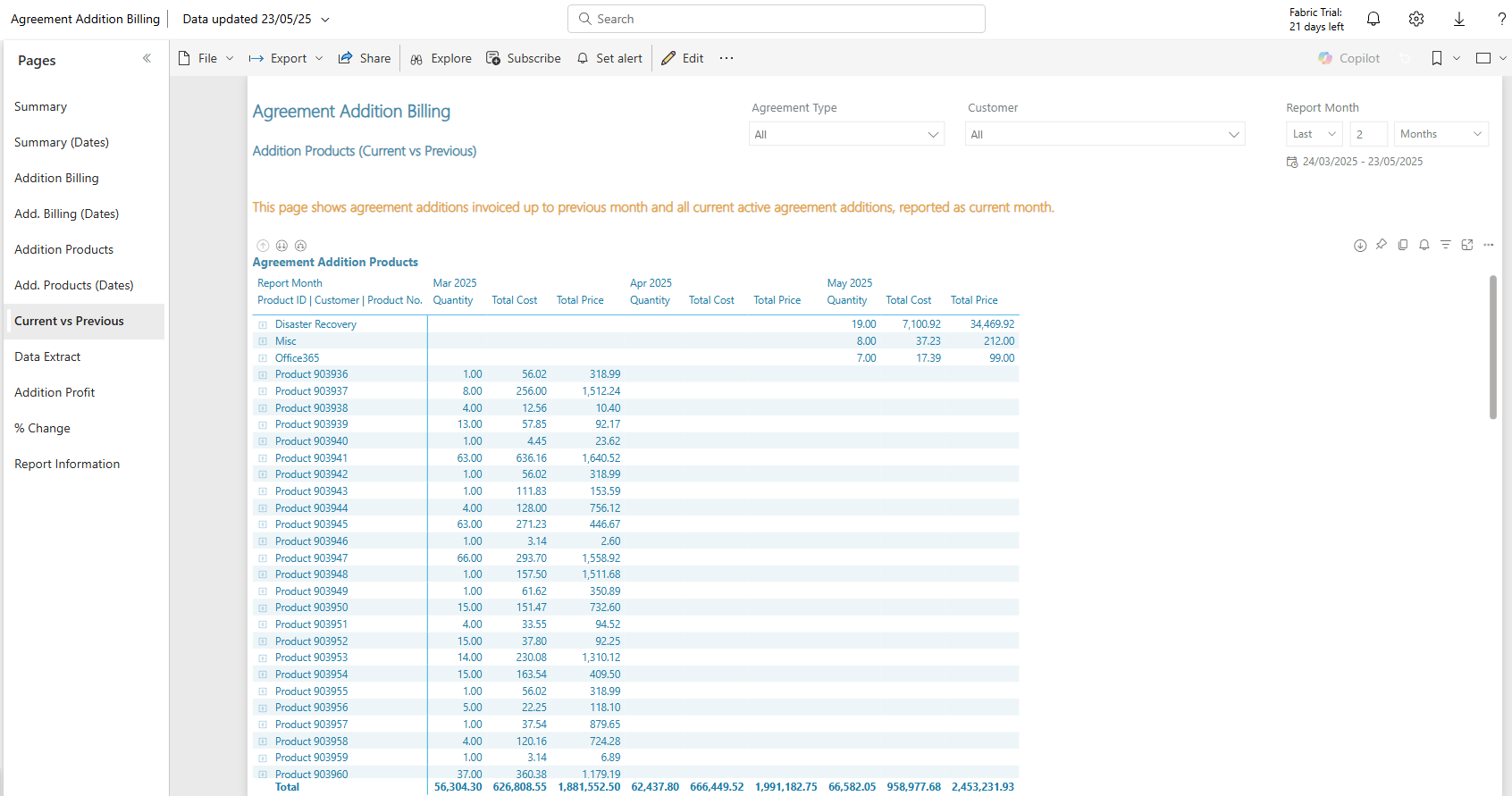1512x796 pixels.
Task: Open notifications bell in header
Action: [x=1373, y=19]
